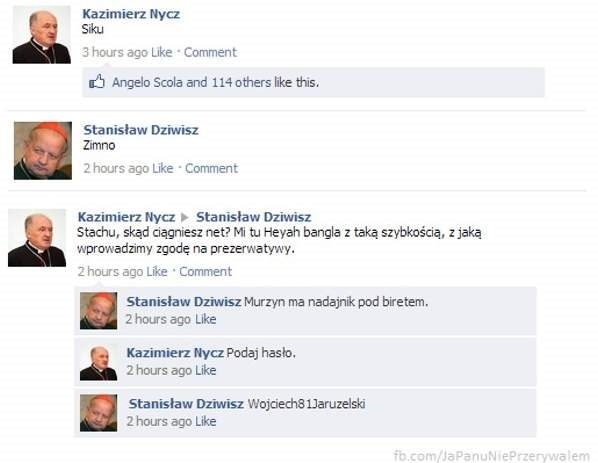
Task: Open Kazimierz Nycz avatar on Stachu wall post
Action: pyautogui.click(x=37, y=238)
